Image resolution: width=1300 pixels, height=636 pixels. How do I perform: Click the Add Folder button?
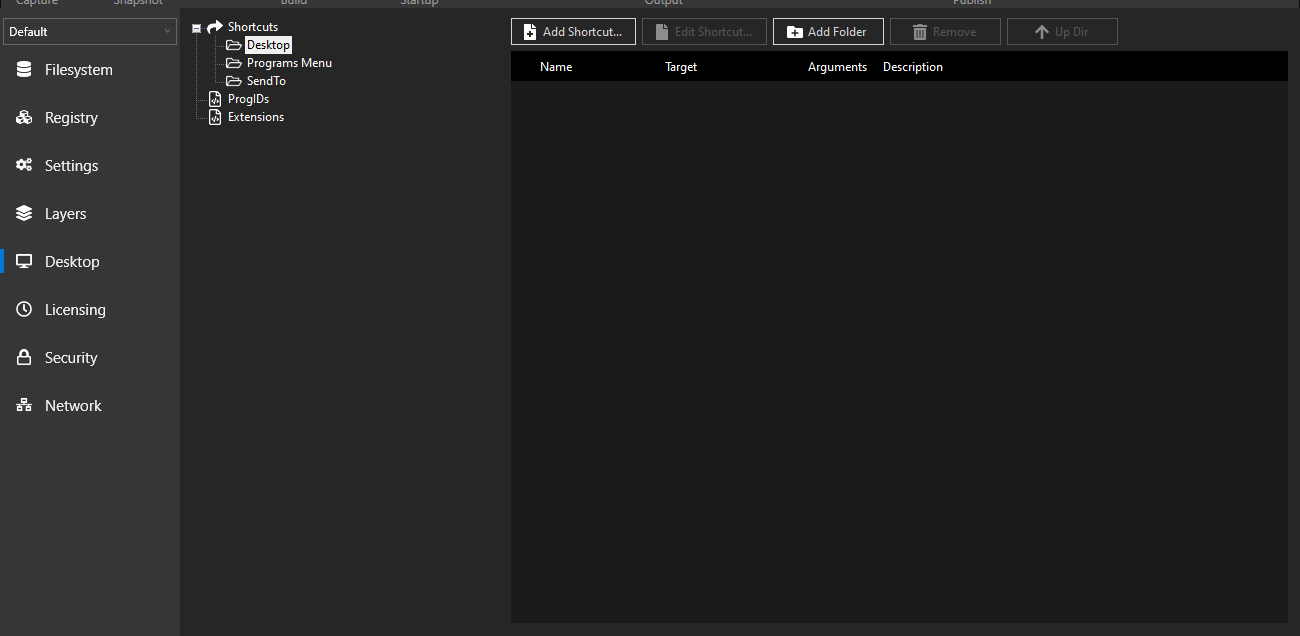click(x=828, y=31)
